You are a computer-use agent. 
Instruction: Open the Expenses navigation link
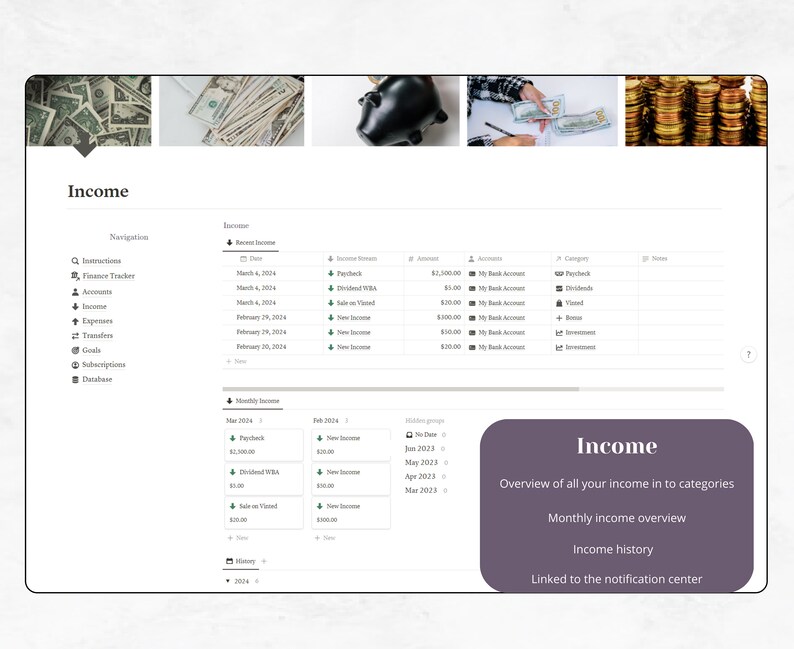97,321
